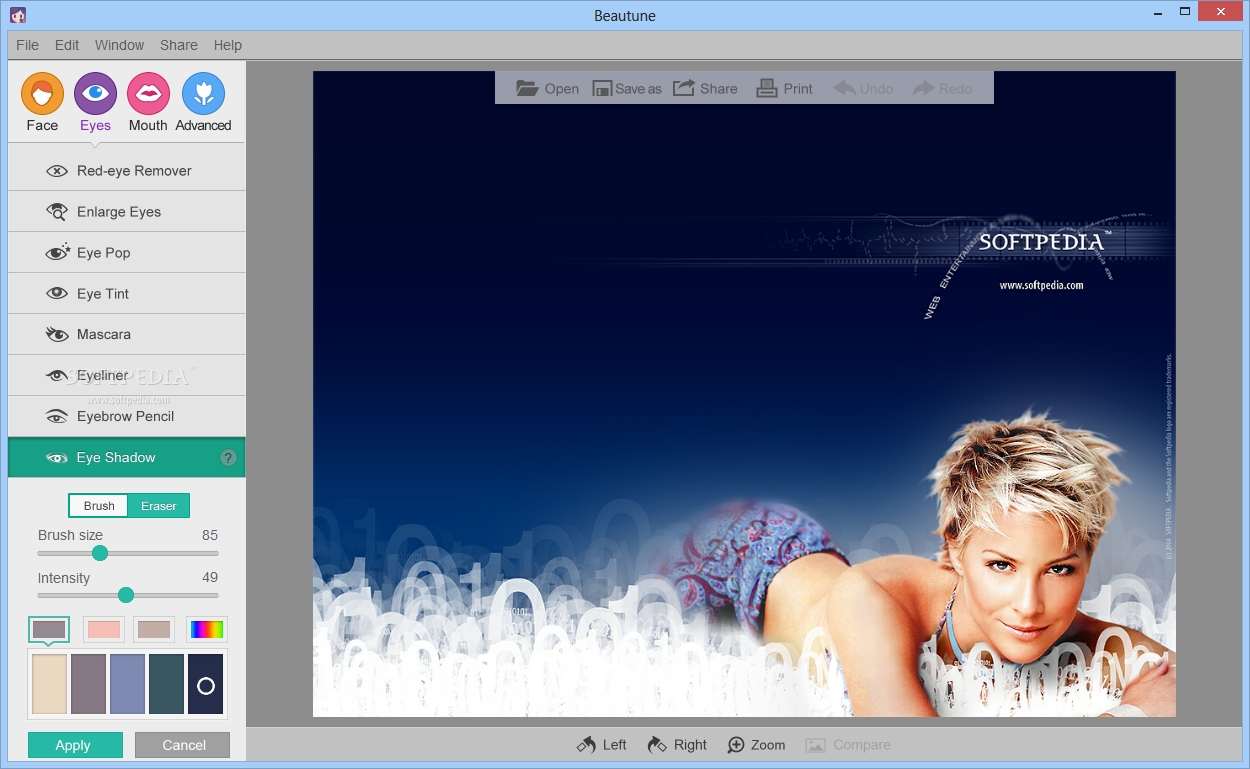Click the Beautune app icon in title bar

point(18,14)
